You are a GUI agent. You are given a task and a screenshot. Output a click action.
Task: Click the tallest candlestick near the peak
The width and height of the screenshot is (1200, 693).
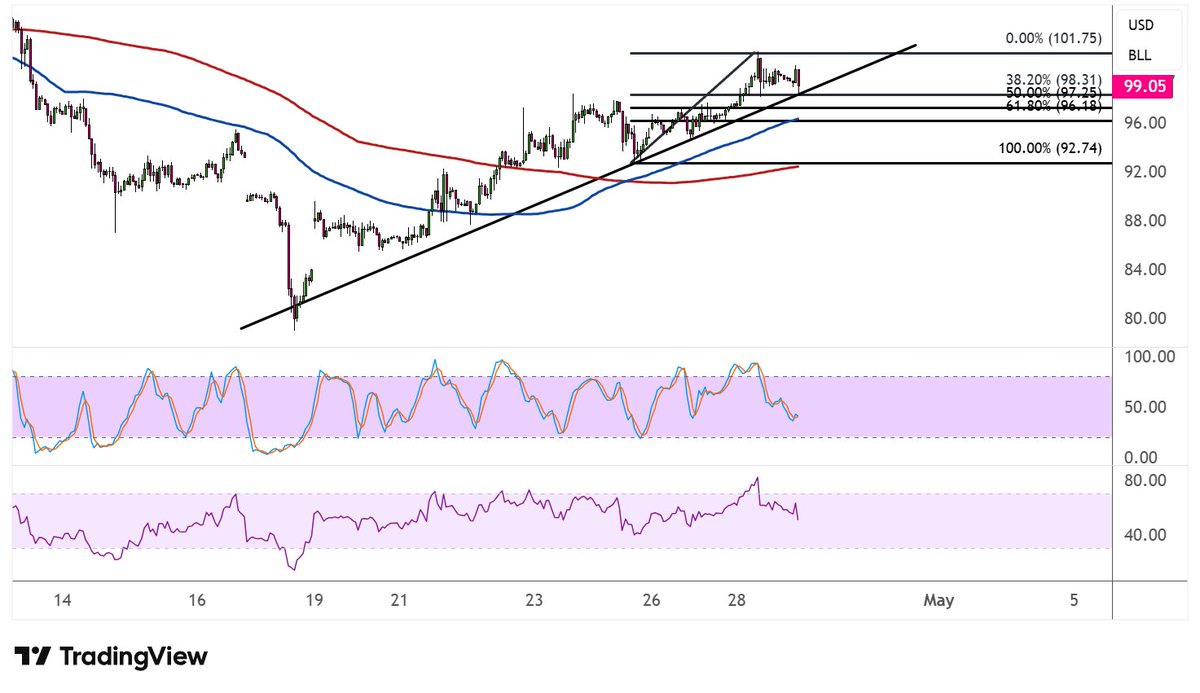(758, 70)
